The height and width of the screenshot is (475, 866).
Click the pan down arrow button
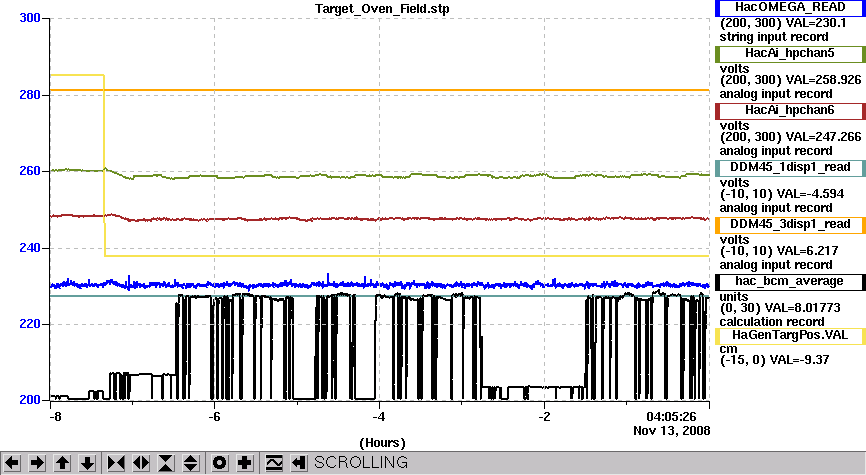click(x=88, y=462)
